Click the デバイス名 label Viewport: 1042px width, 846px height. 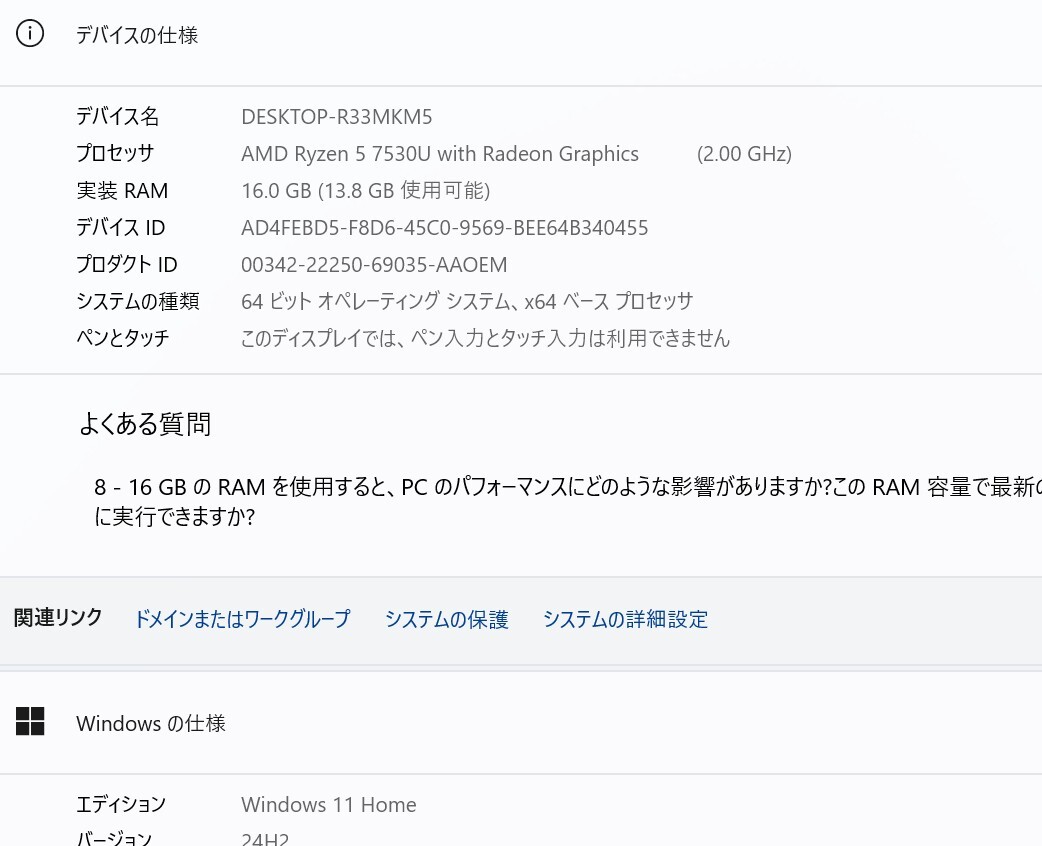[118, 117]
